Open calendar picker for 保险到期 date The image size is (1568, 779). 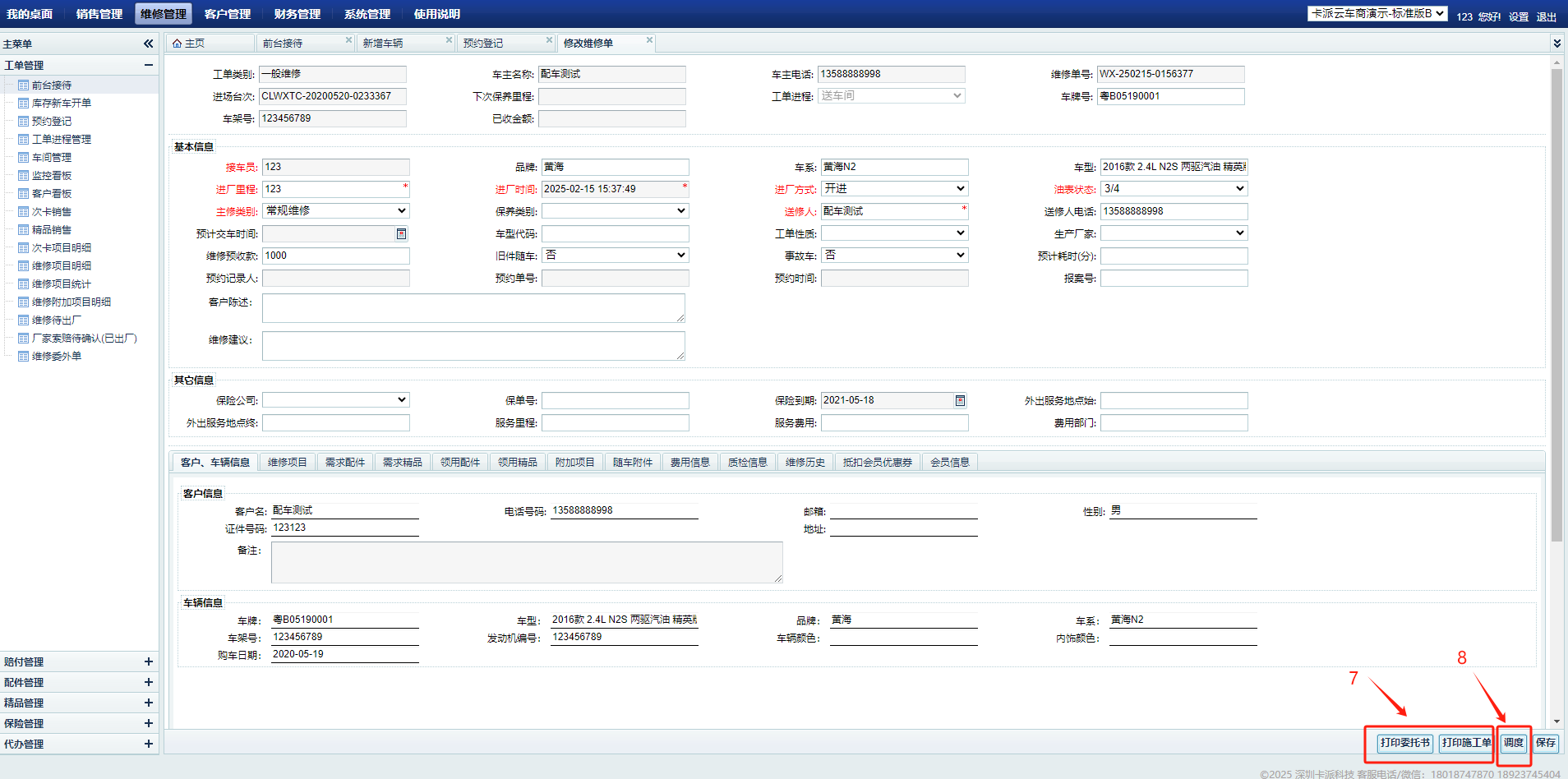pyautogui.click(x=959, y=401)
